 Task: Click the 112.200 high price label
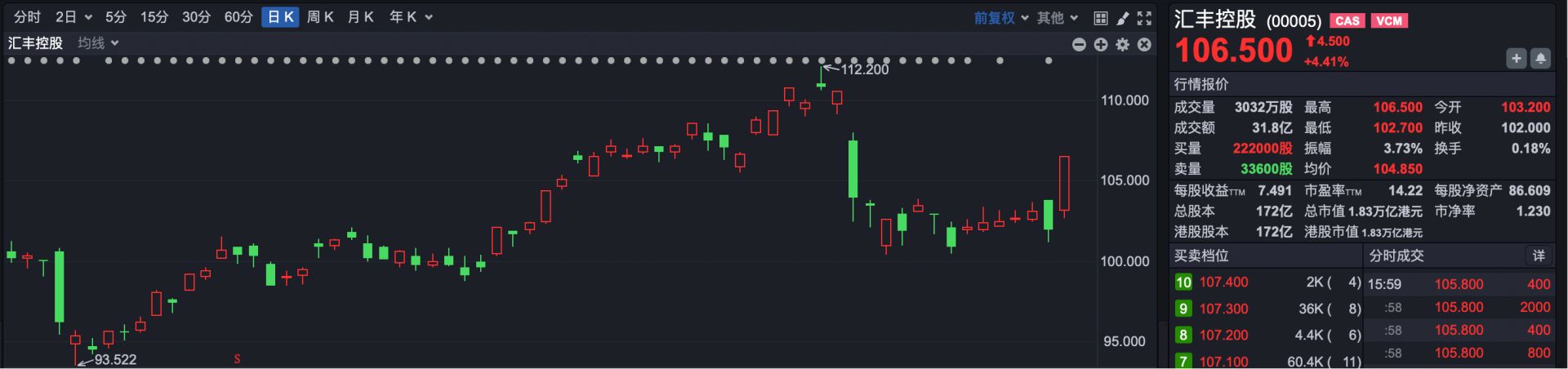(x=865, y=69)
